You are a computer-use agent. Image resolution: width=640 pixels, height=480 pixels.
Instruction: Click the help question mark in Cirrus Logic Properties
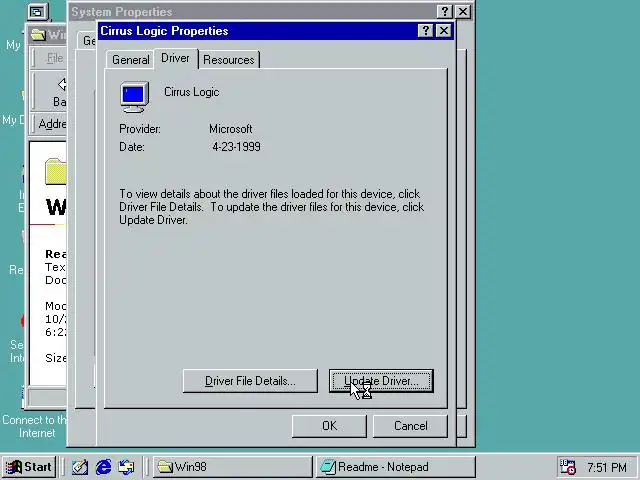[425, 31]
